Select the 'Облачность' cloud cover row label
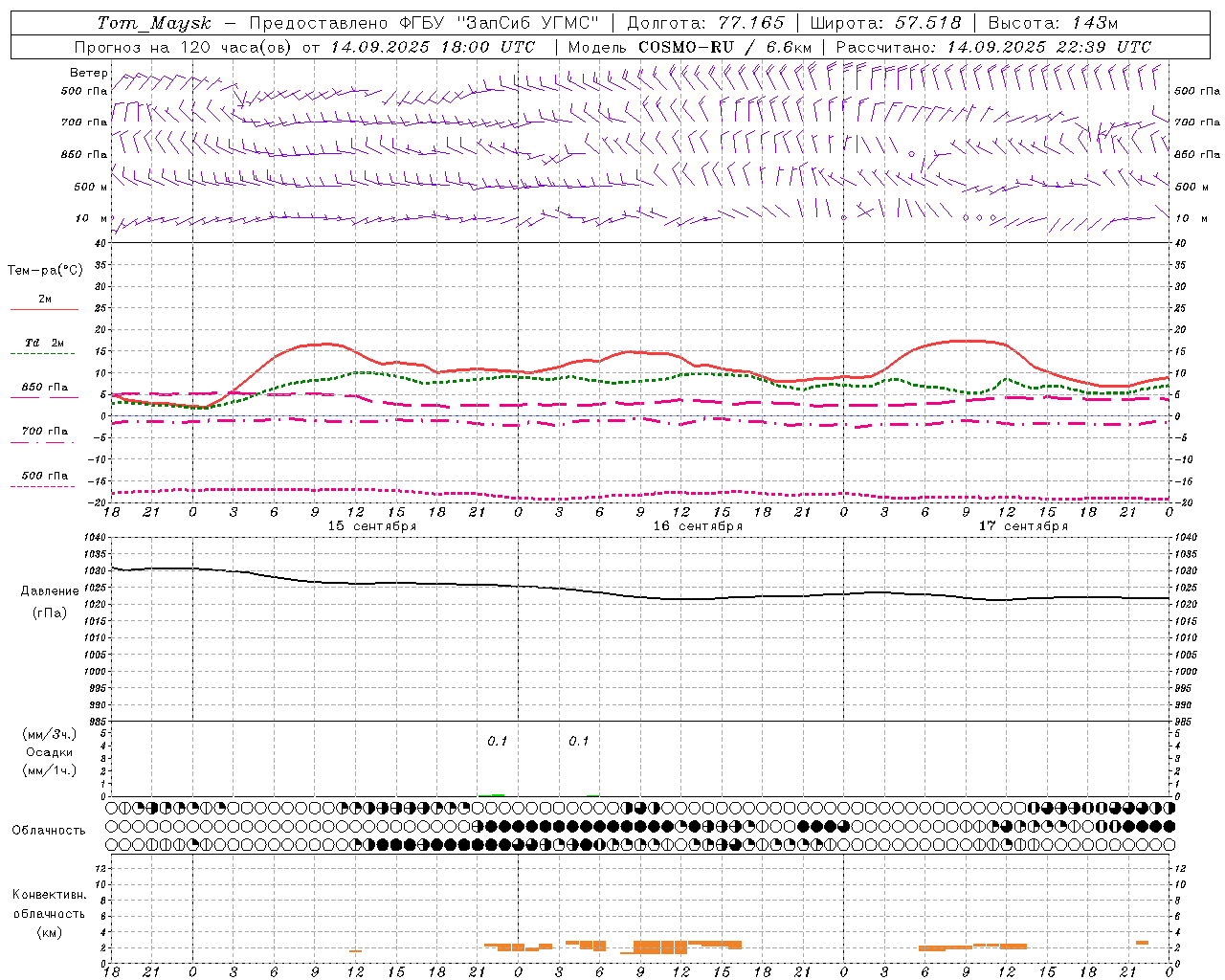 49,831
